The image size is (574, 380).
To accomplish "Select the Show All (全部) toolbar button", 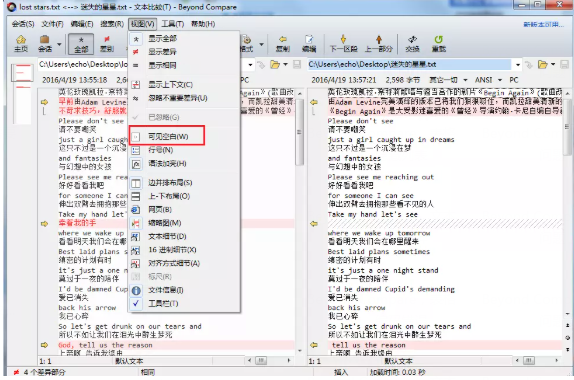I will pyautogui.click(x=81, y=44).
